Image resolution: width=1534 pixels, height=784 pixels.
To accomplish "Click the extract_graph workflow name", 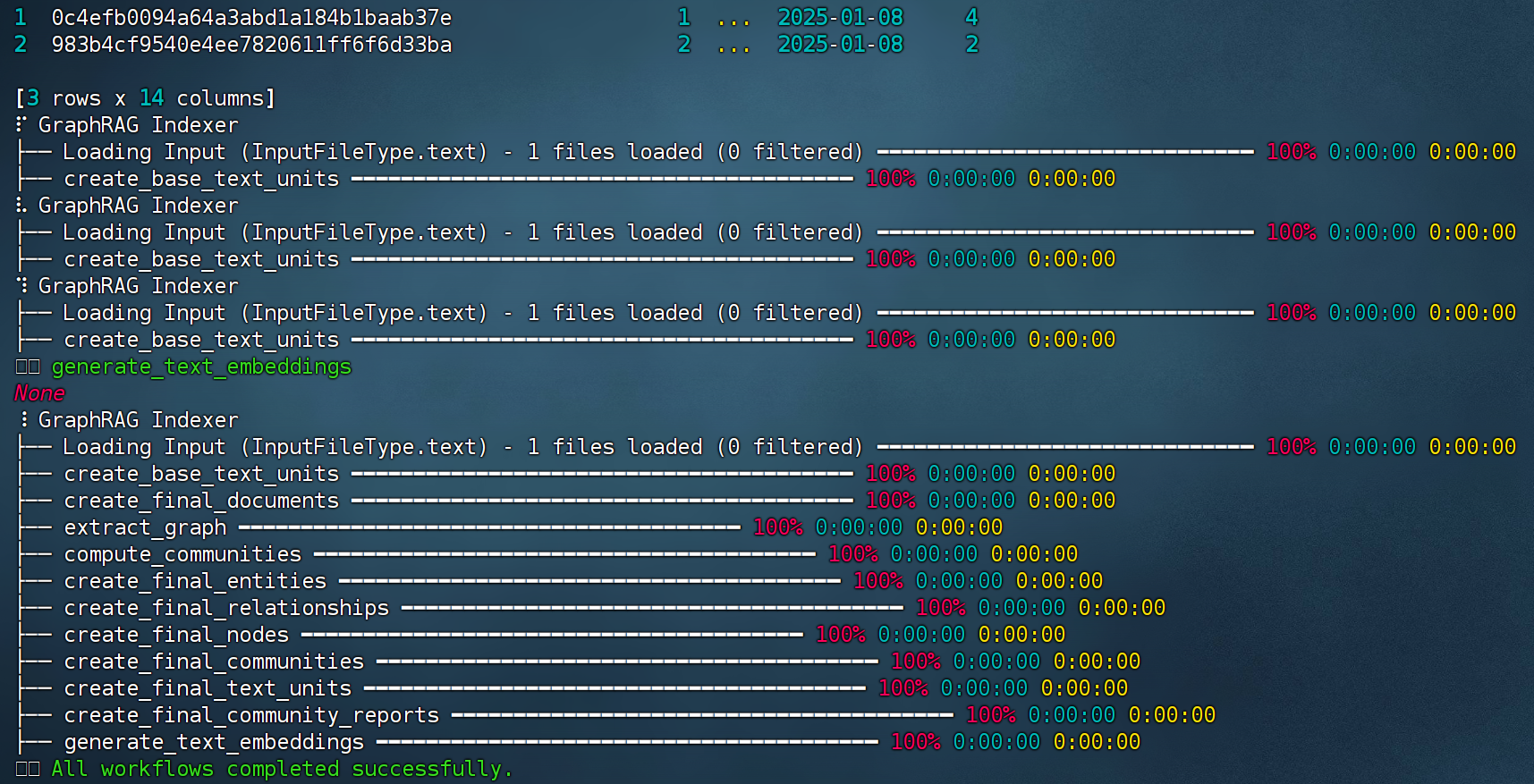I will [x=145, y=528].
